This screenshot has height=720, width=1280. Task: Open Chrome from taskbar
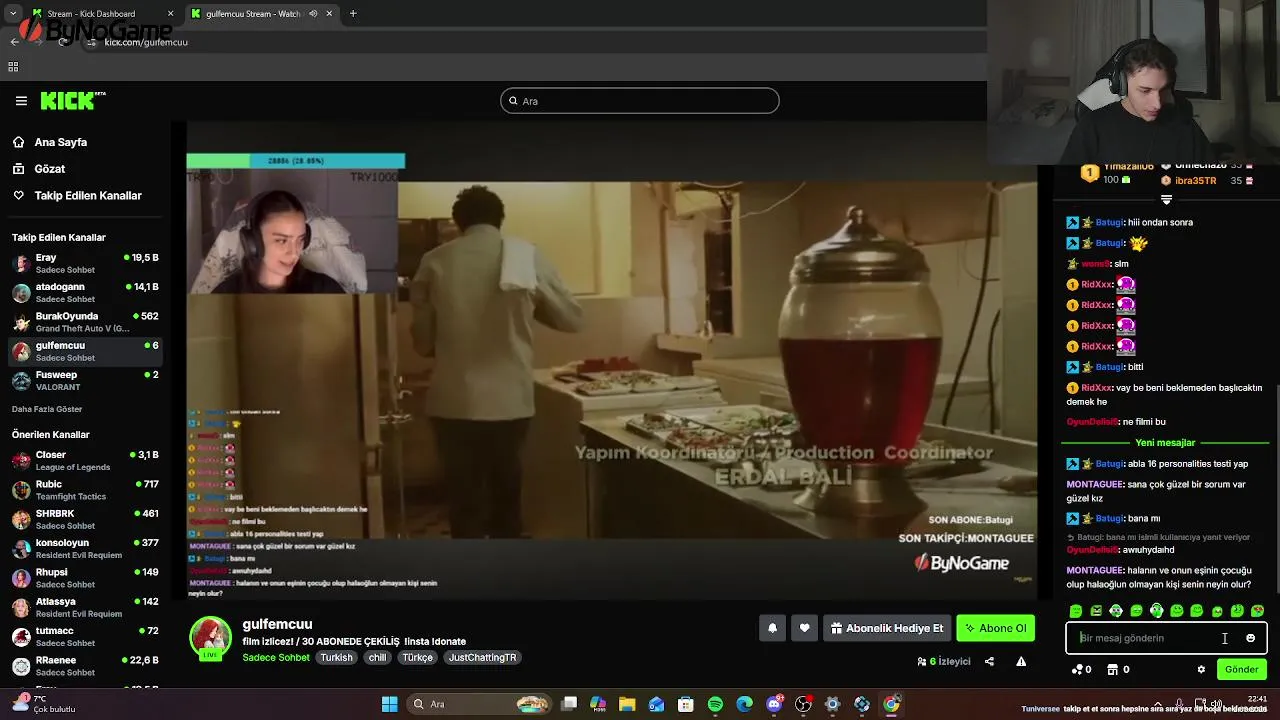[x=891, y=705]
